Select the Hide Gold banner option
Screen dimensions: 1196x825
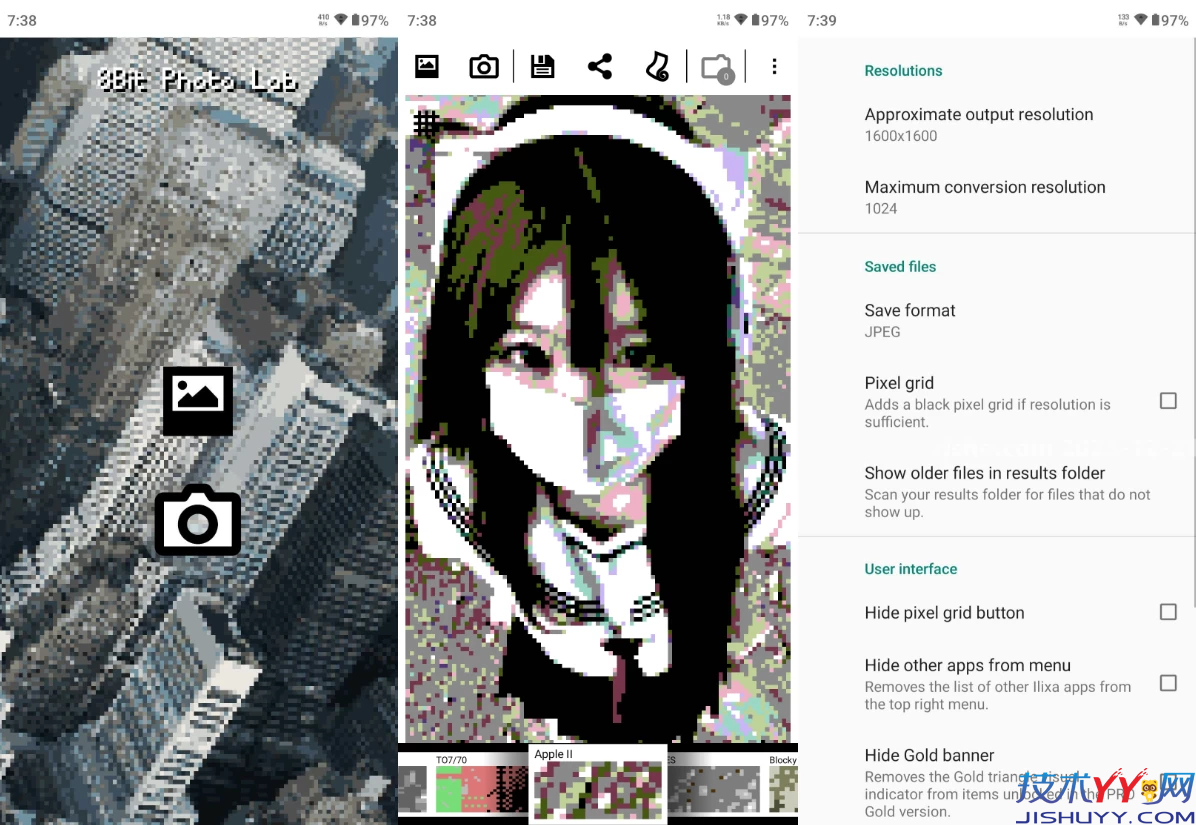point(929,755)
